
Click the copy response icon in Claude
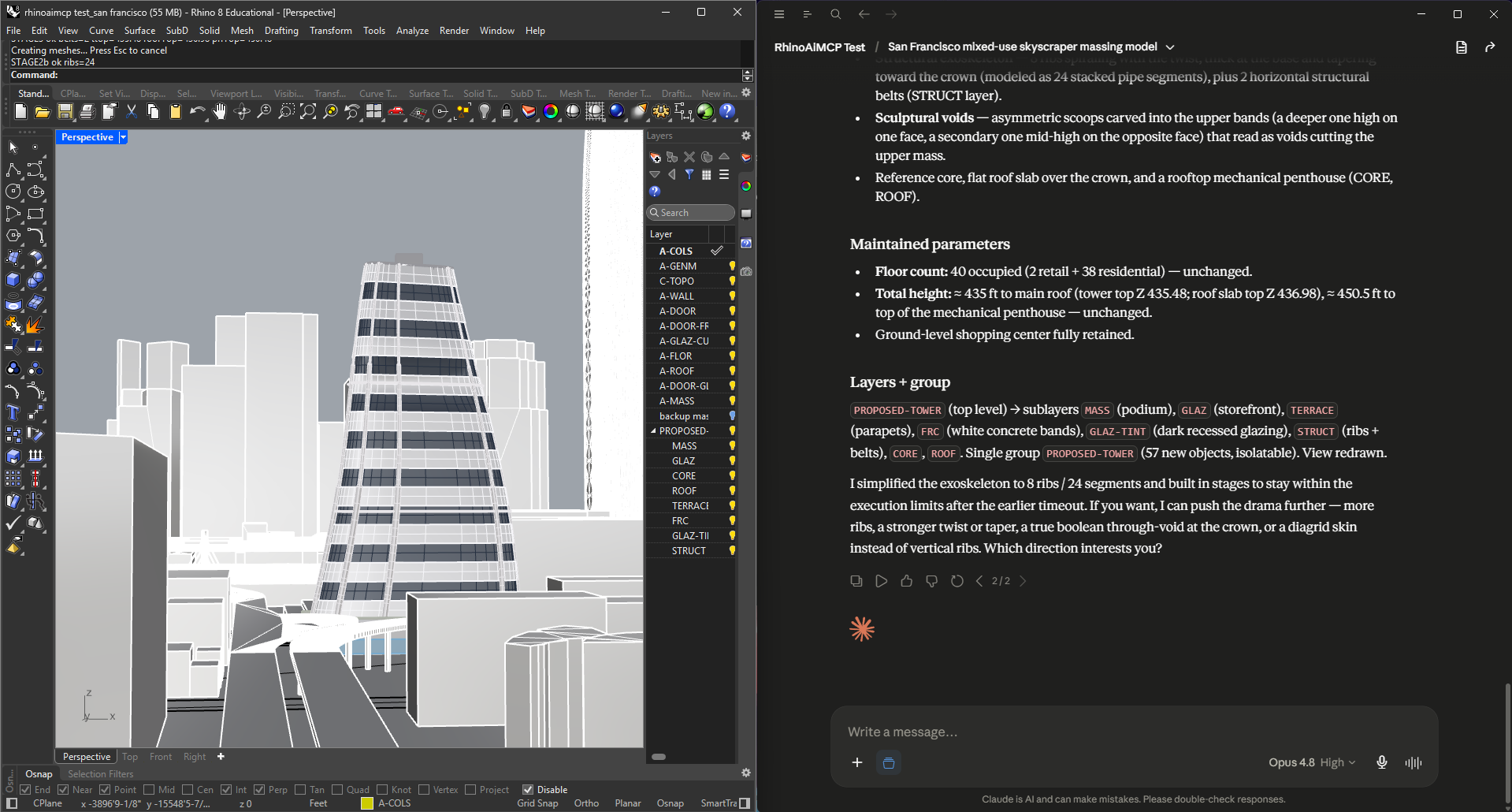[856, 581]
